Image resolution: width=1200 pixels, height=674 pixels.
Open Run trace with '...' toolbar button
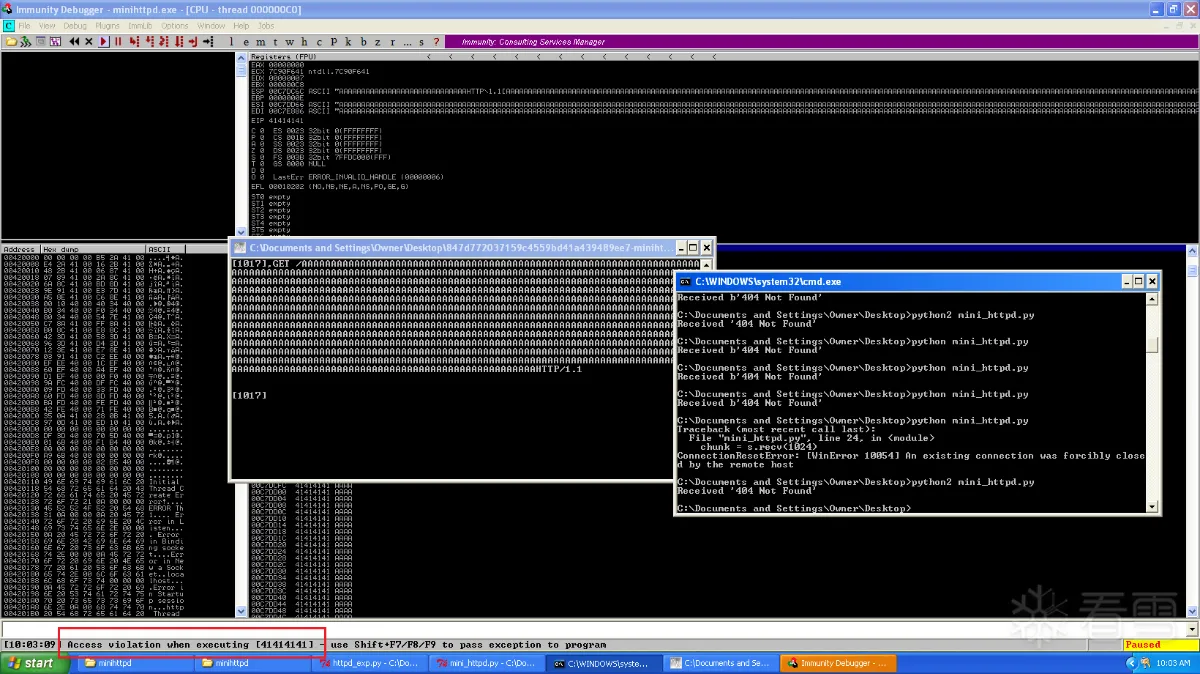(407, 41)
